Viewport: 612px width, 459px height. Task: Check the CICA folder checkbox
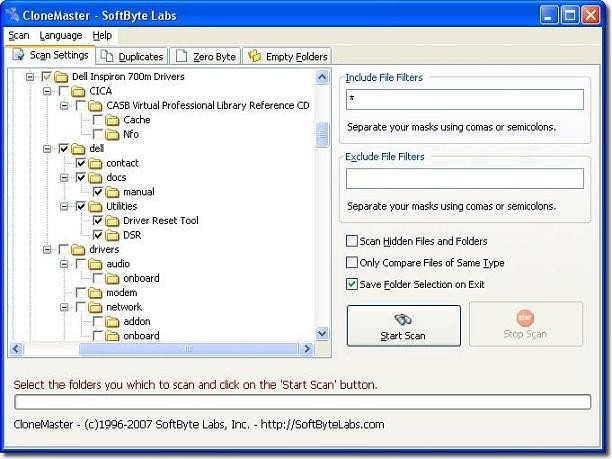click(64, 91)
